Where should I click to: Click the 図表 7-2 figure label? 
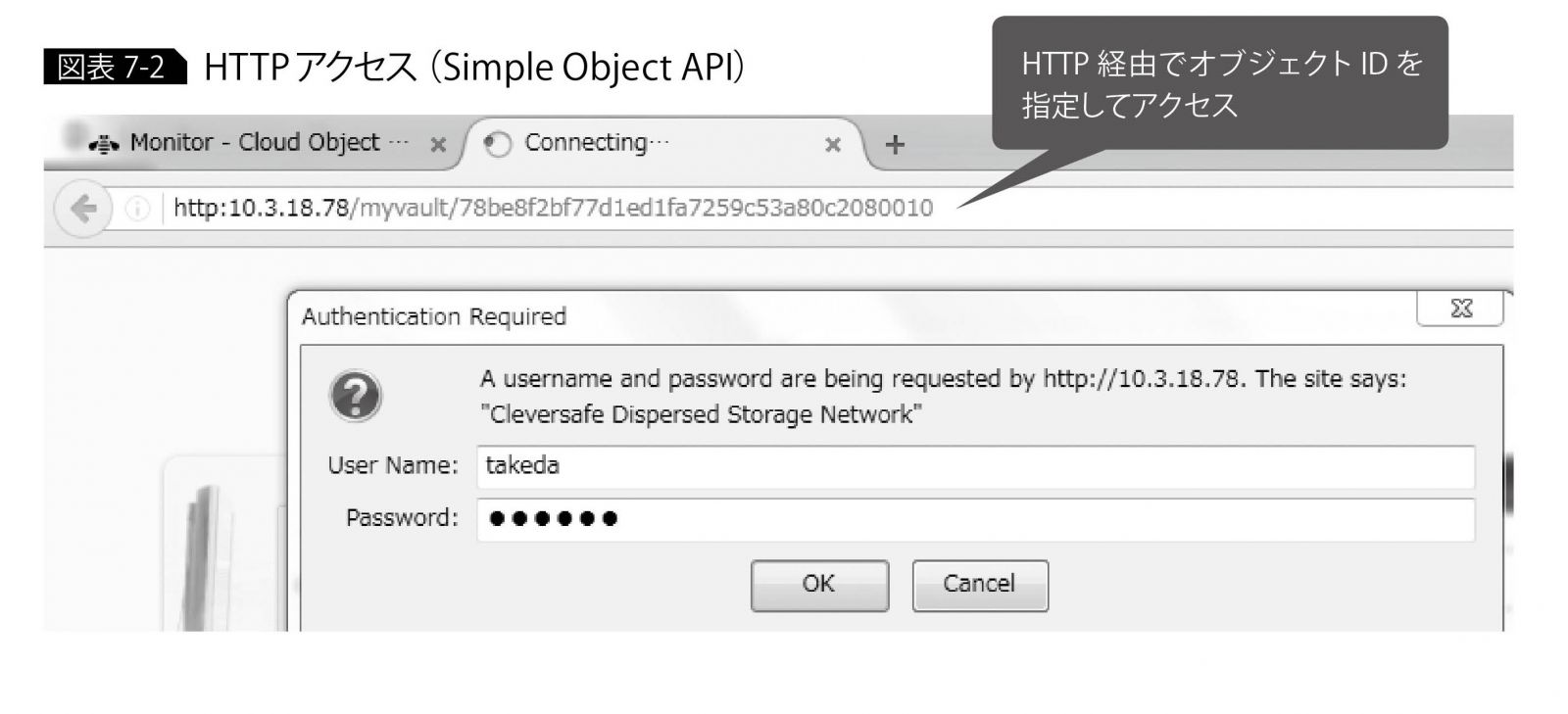click(114, 68)
